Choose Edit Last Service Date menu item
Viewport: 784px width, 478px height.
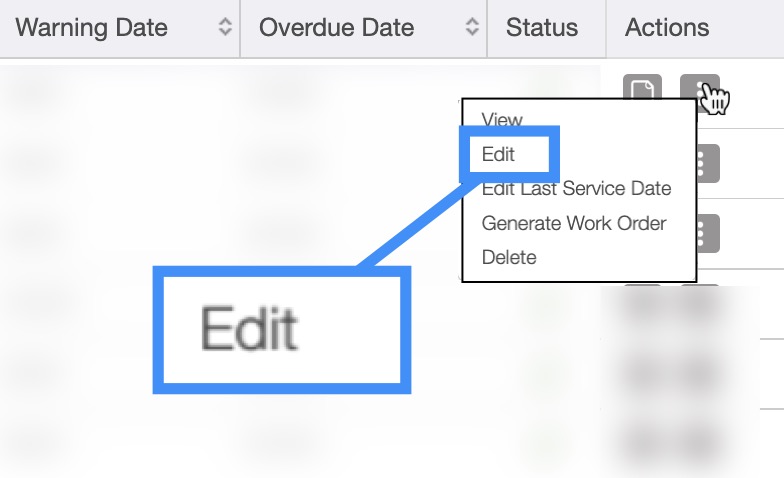[576, 189]
